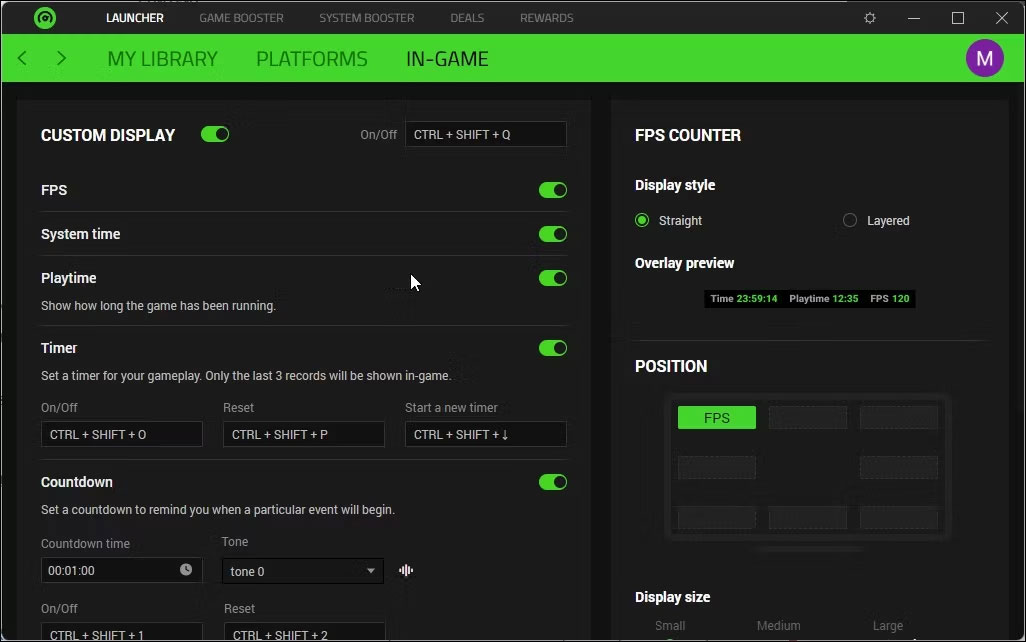The height and width of the screenshot is (642, 1026).
Task: Click the Custom Display On/Off hotkey field
Action: (485, 134)
